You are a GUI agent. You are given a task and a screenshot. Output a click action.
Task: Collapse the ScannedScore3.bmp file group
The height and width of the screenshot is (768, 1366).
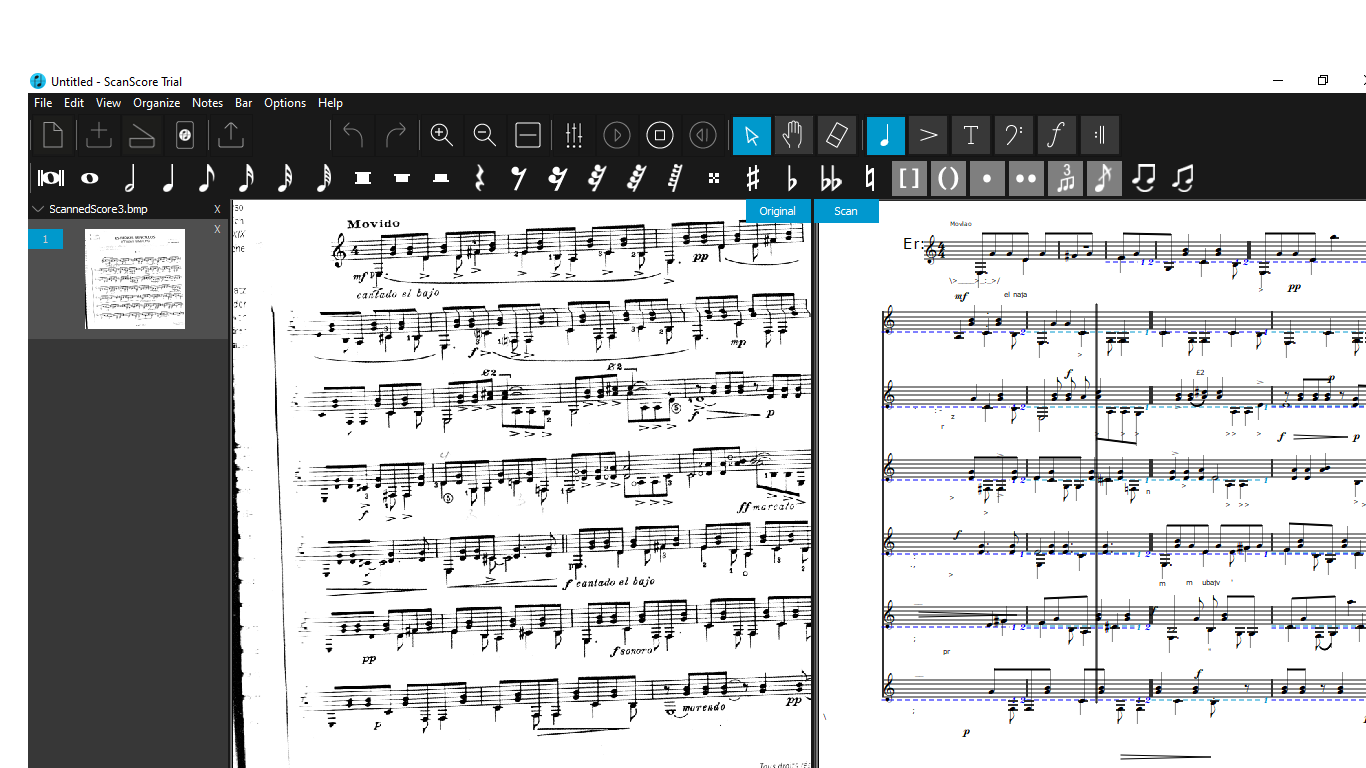pos(38,209)
